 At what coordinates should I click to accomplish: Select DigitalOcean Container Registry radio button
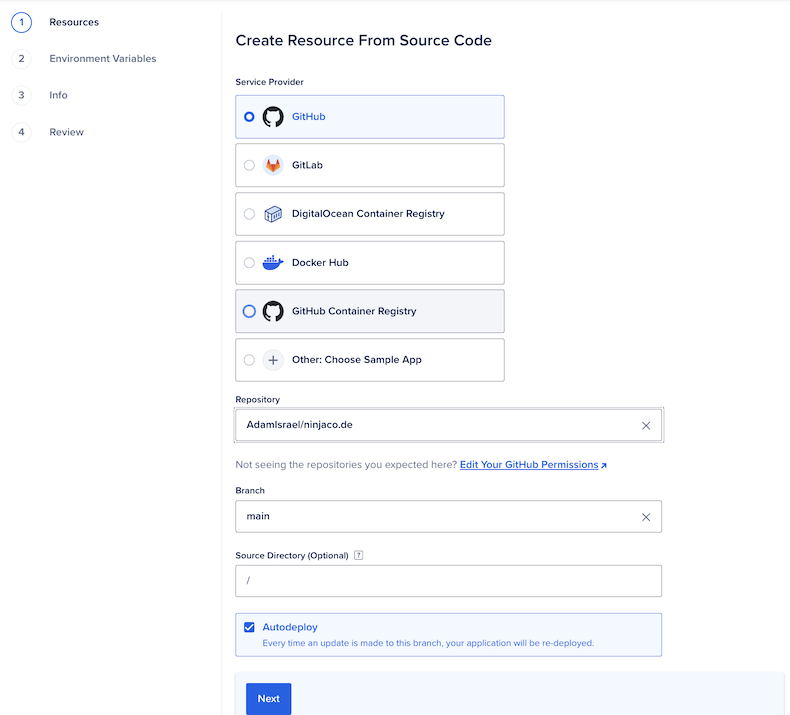pos(249,214)
